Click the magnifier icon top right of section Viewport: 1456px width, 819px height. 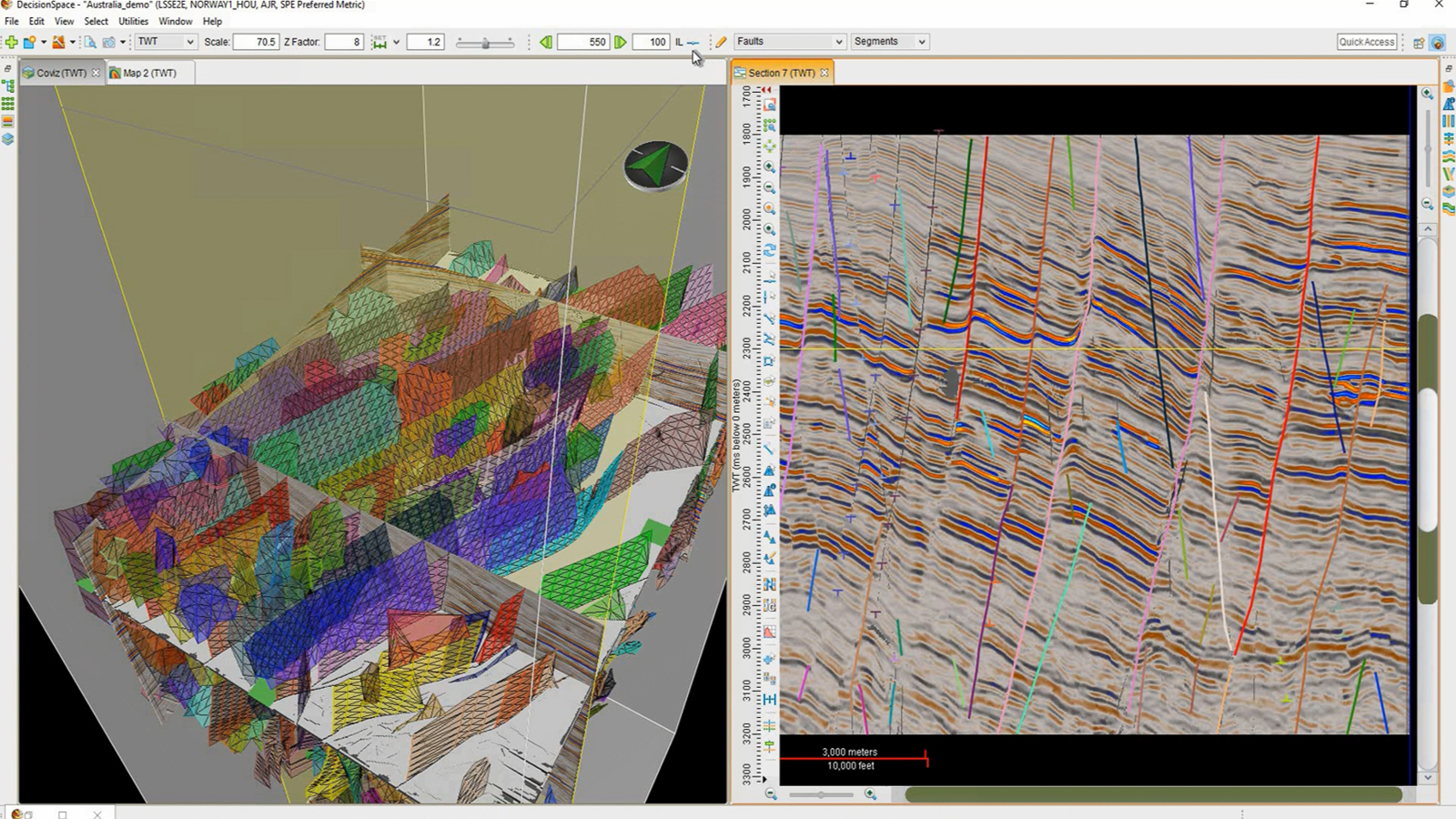tap(1428, 94)
